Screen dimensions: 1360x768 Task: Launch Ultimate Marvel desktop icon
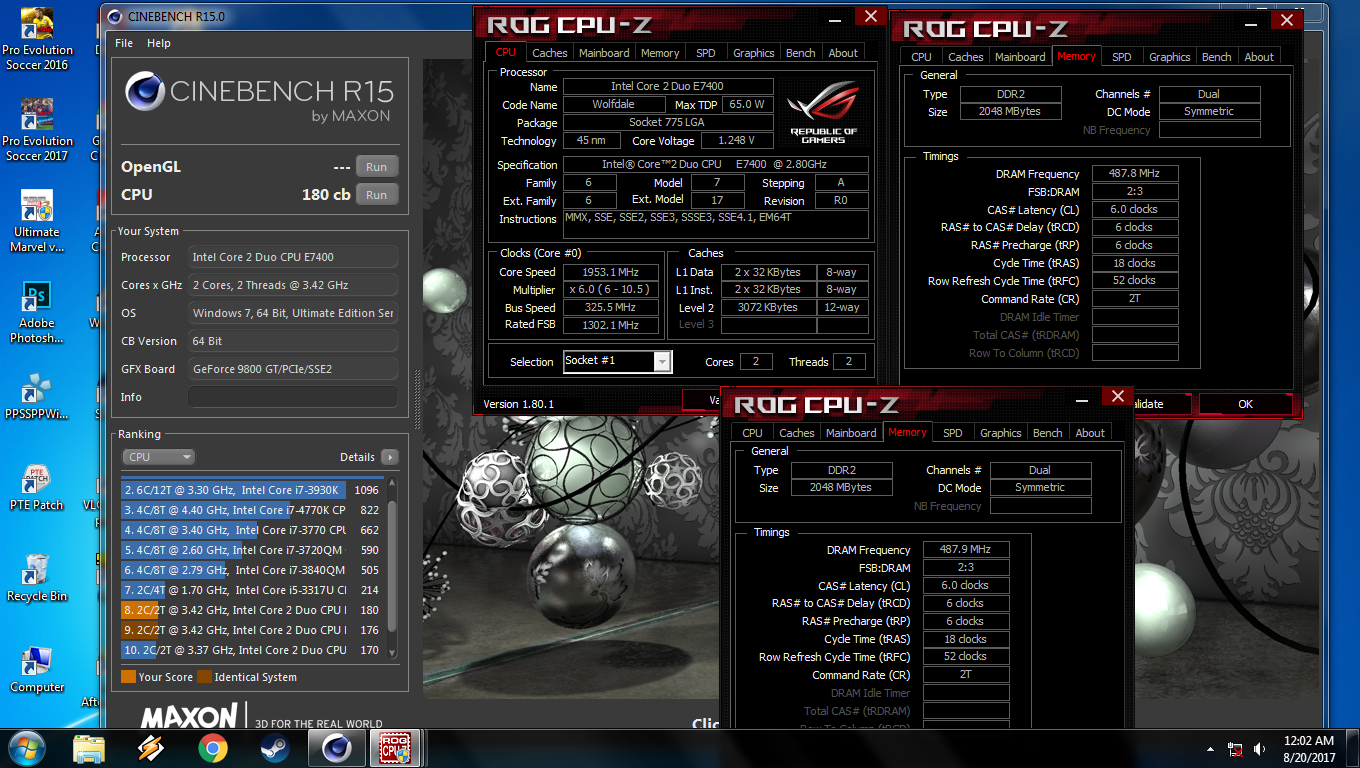click(37, 221)
